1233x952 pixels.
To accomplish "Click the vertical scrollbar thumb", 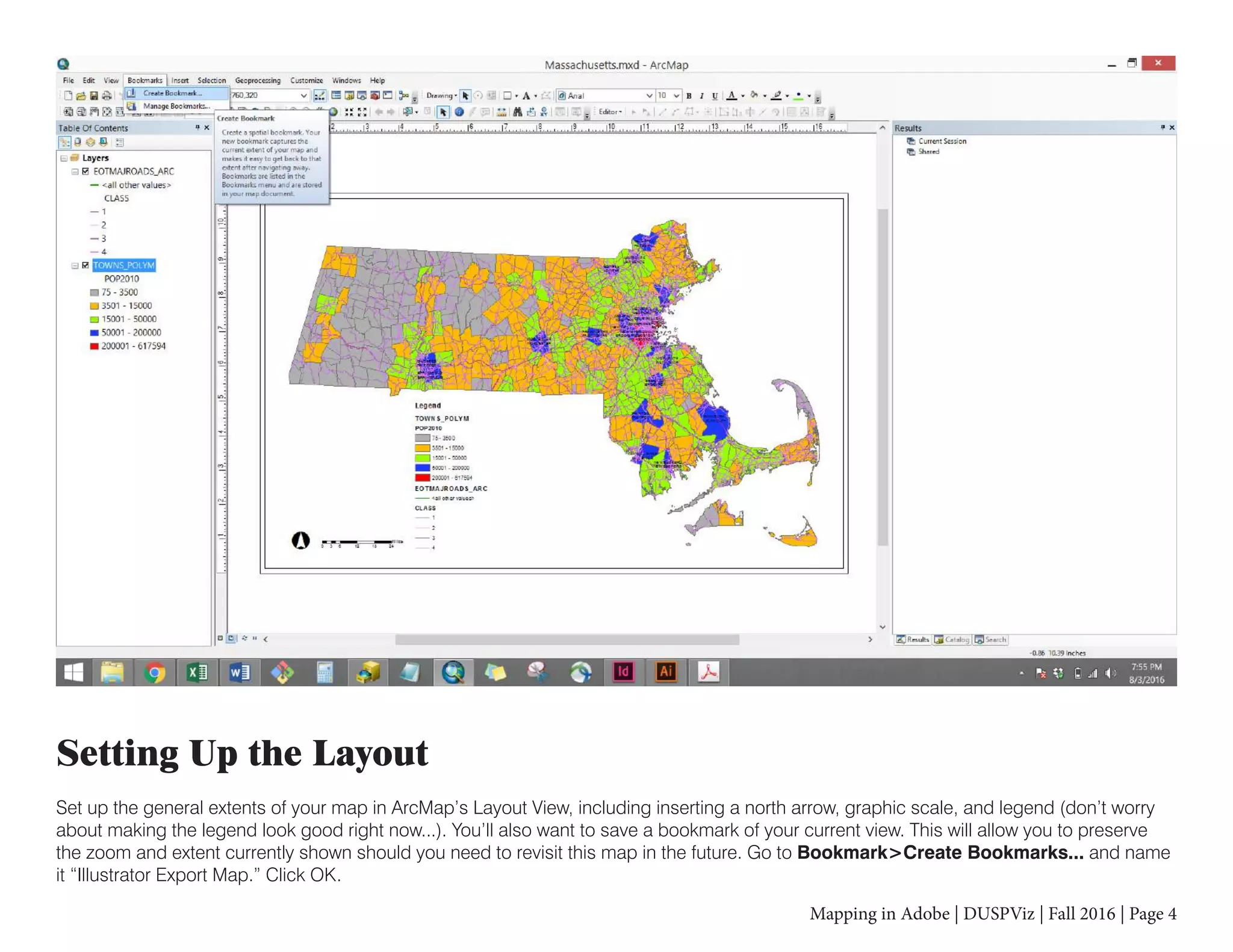I will point(883,377).
